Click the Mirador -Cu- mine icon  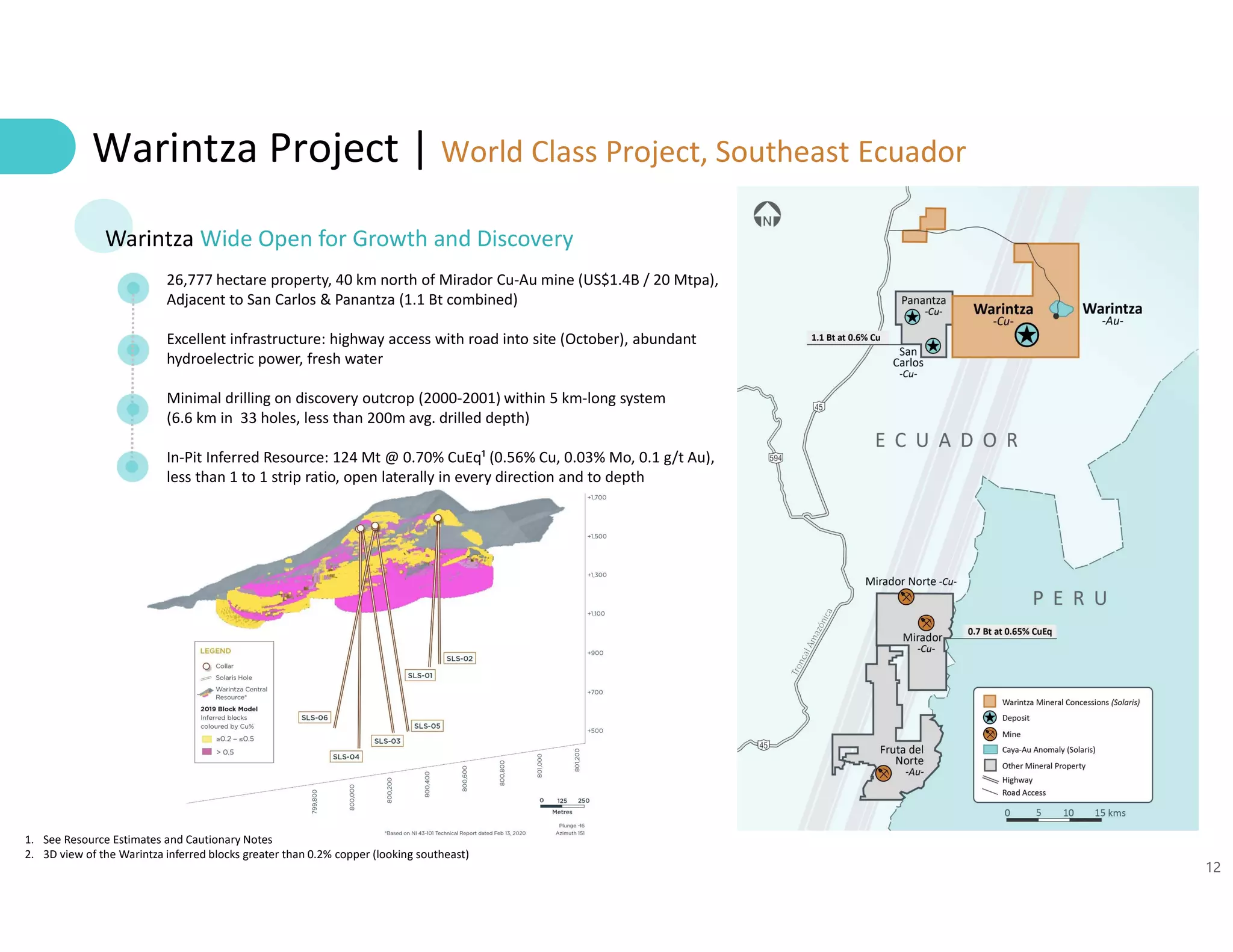[926, 623]
